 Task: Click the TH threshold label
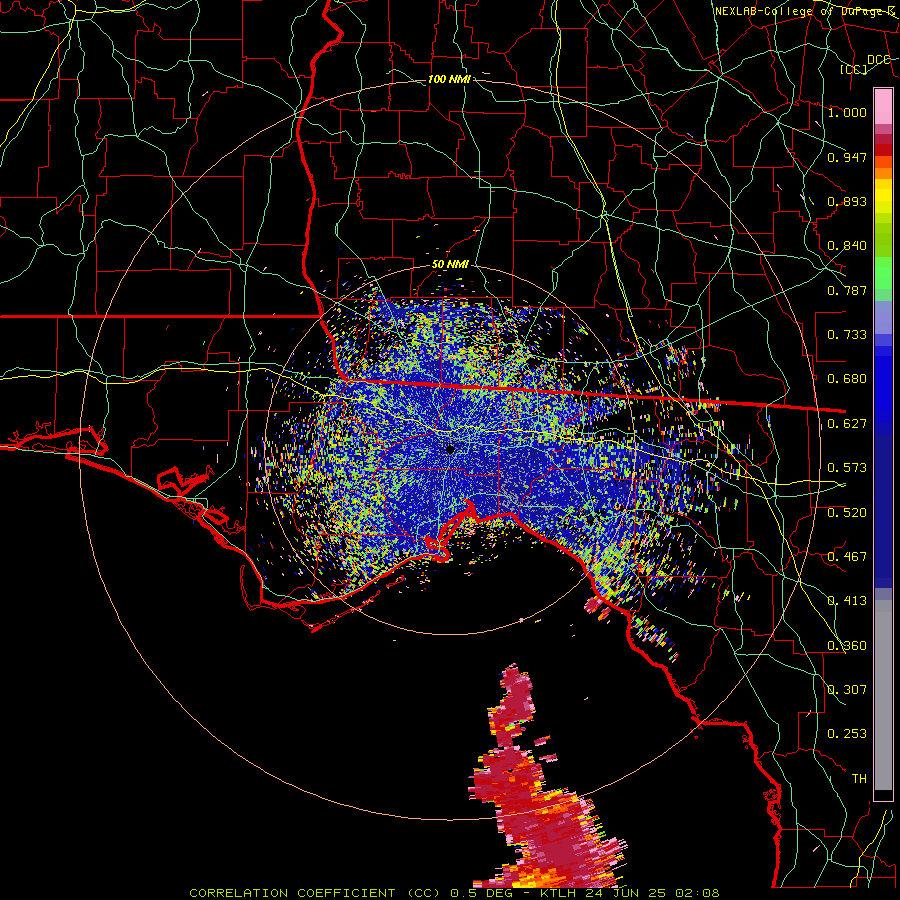point(859,779)
